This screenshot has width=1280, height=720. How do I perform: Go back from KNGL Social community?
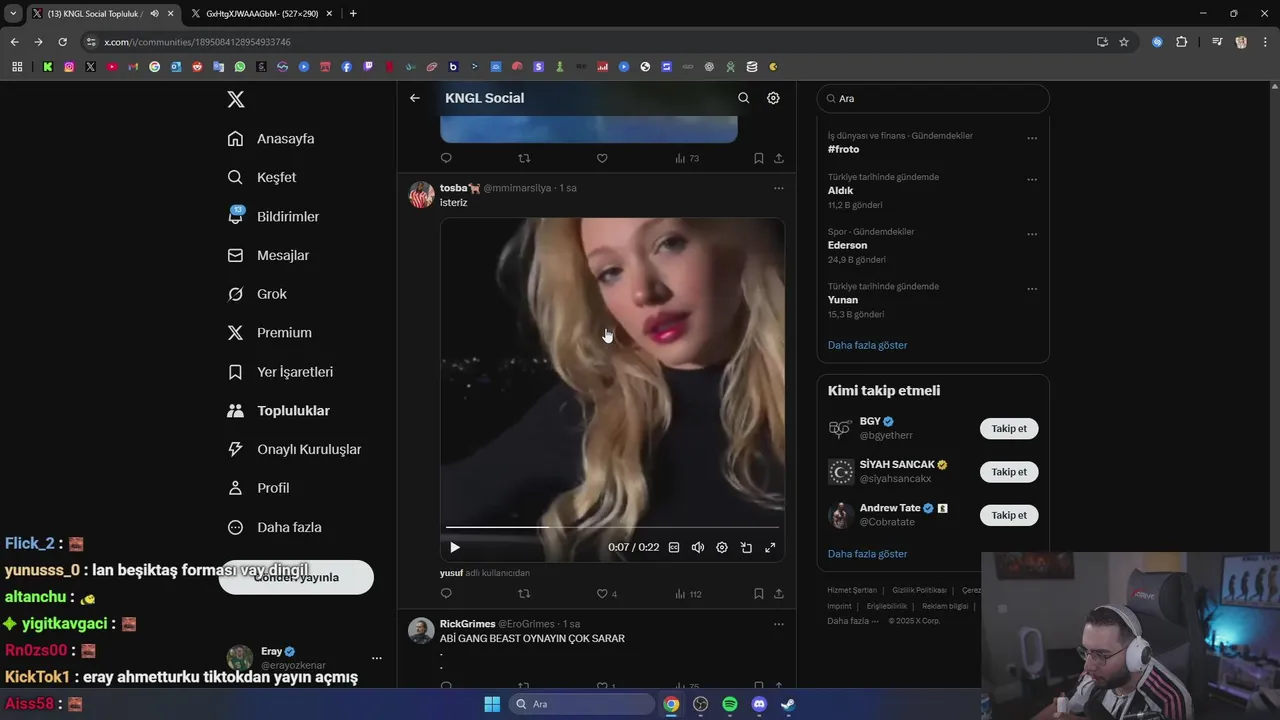click(x=415, y=98)
